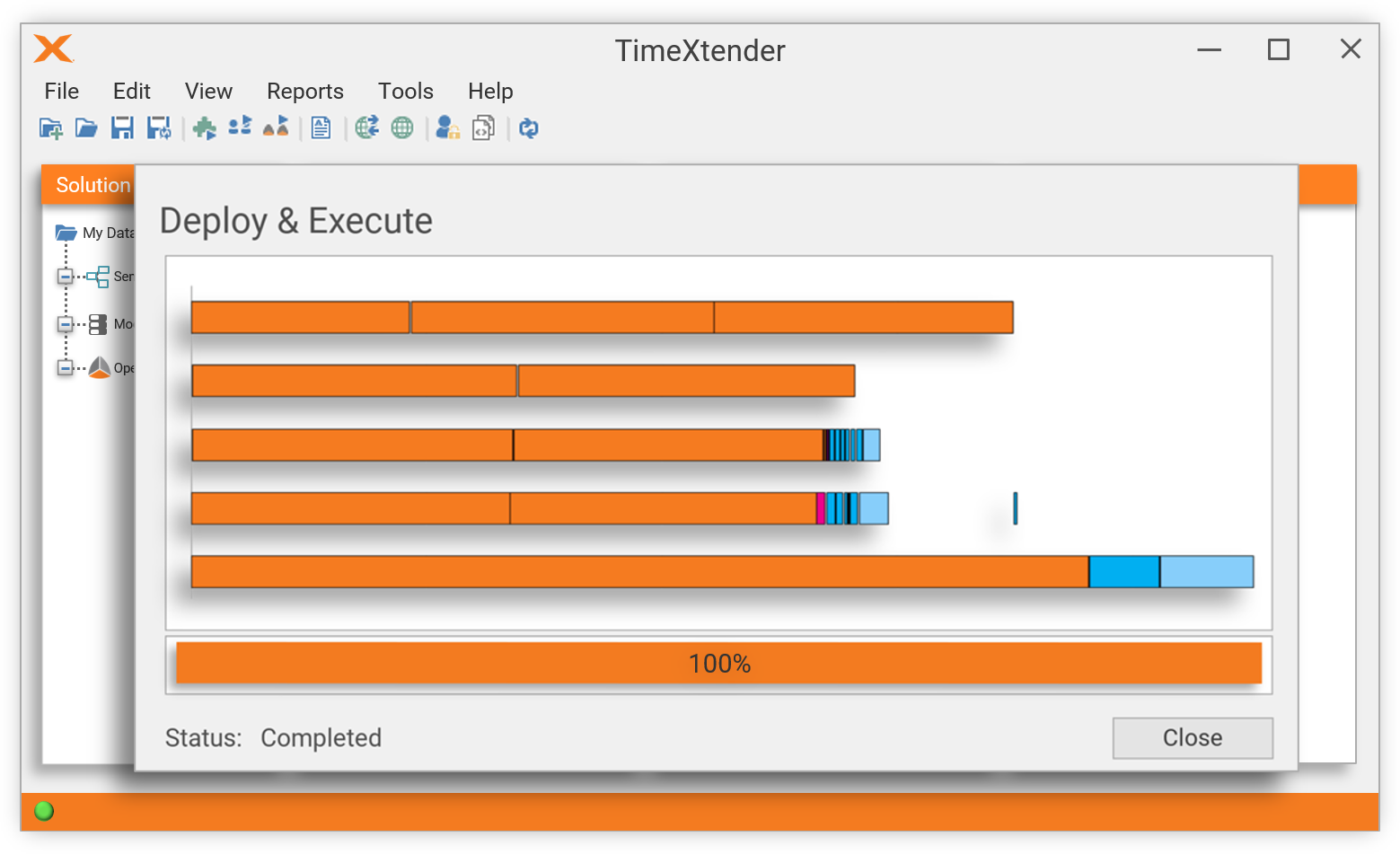The width and height of the screenshot is (1400, 854).
Task: Collapse the cube node at tree bottom
Action: tap(65, 367)
